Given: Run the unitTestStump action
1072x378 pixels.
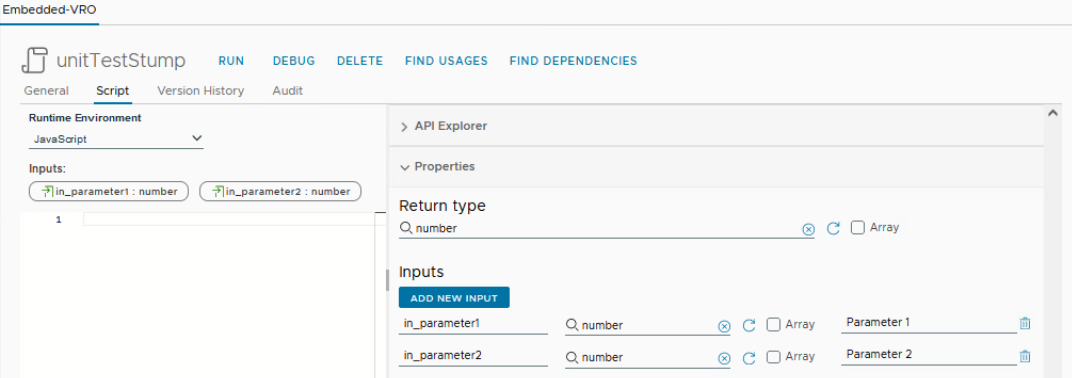Looking at the screenshot, I should (231, 61).
